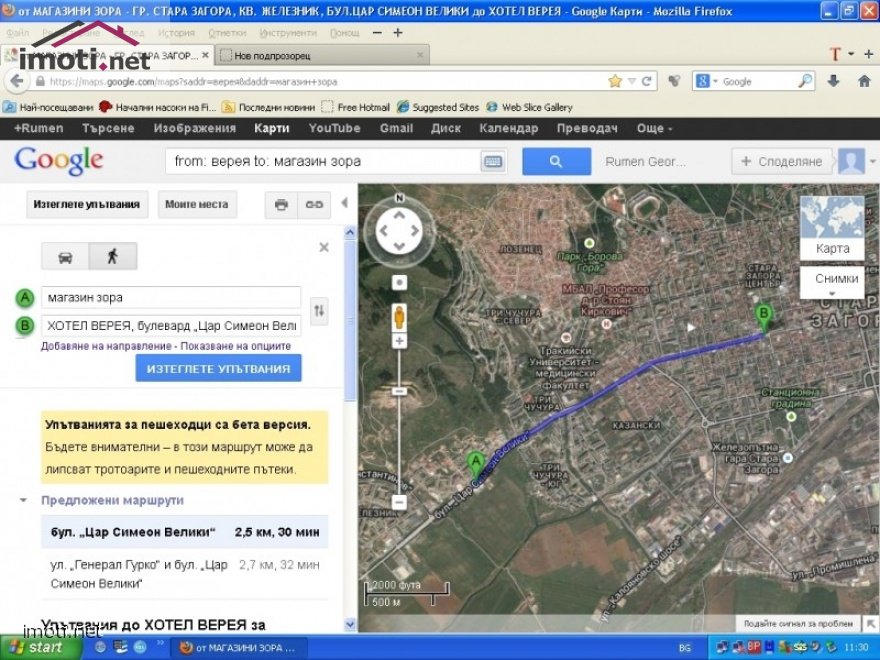Collapse the left panel arrow
880x660 pixels.
click(x=345, y=203)
